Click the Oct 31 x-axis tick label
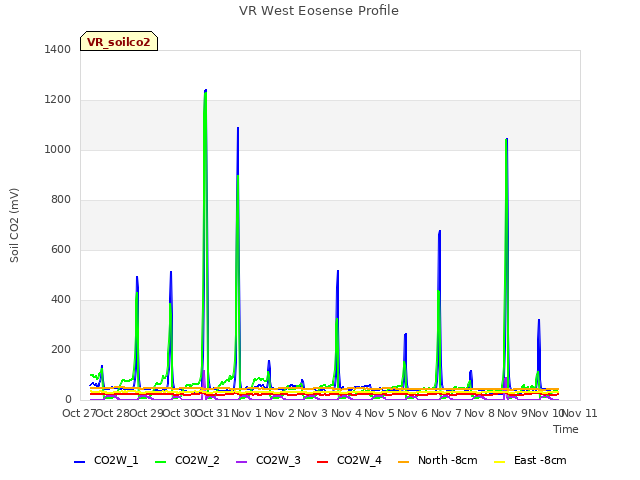The width and height of the screenshot is (640, 480). tap(212, 413)
